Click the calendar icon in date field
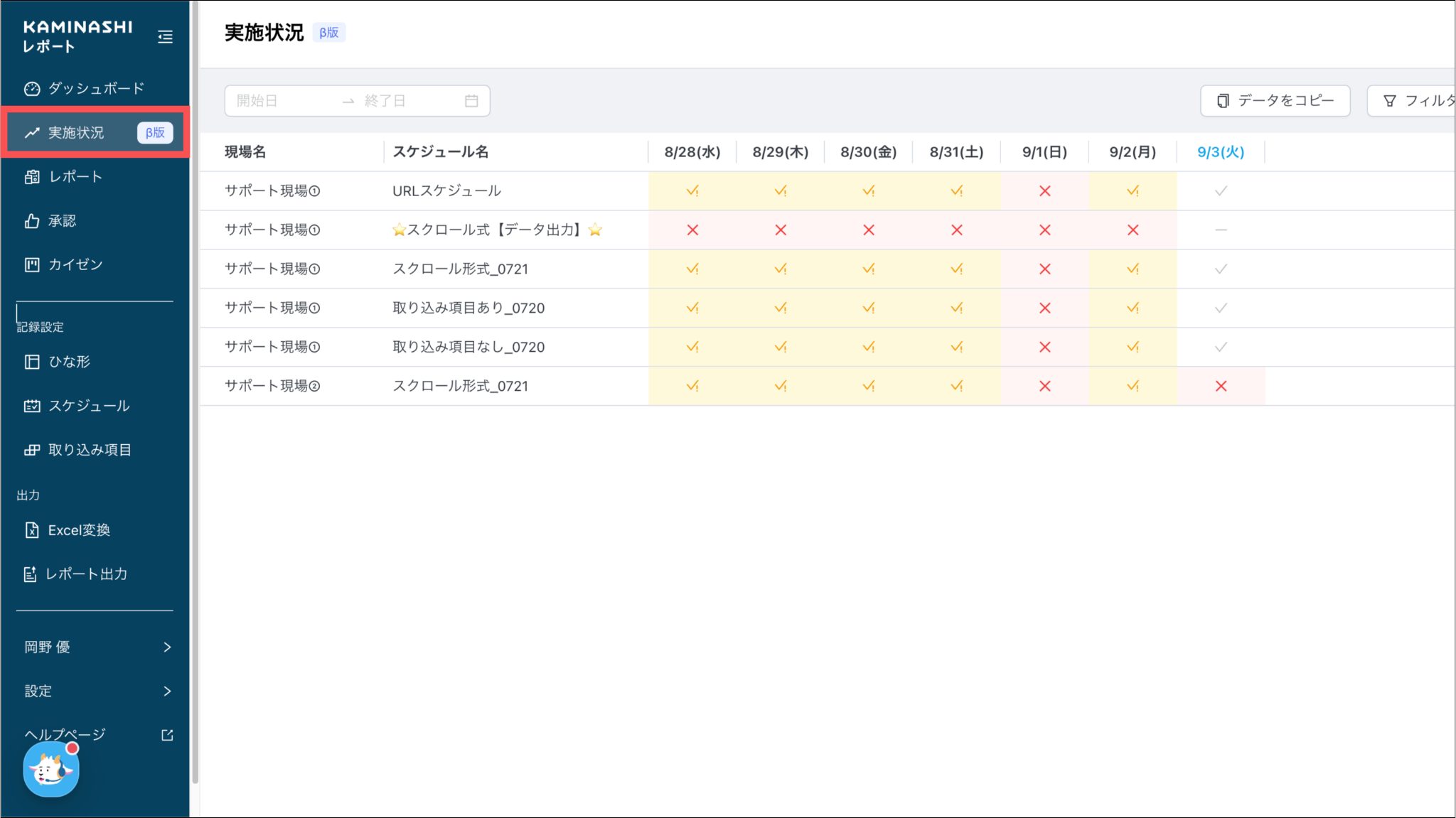The height and width of the screenshot is (818, 1456). (x=471, y=101)
